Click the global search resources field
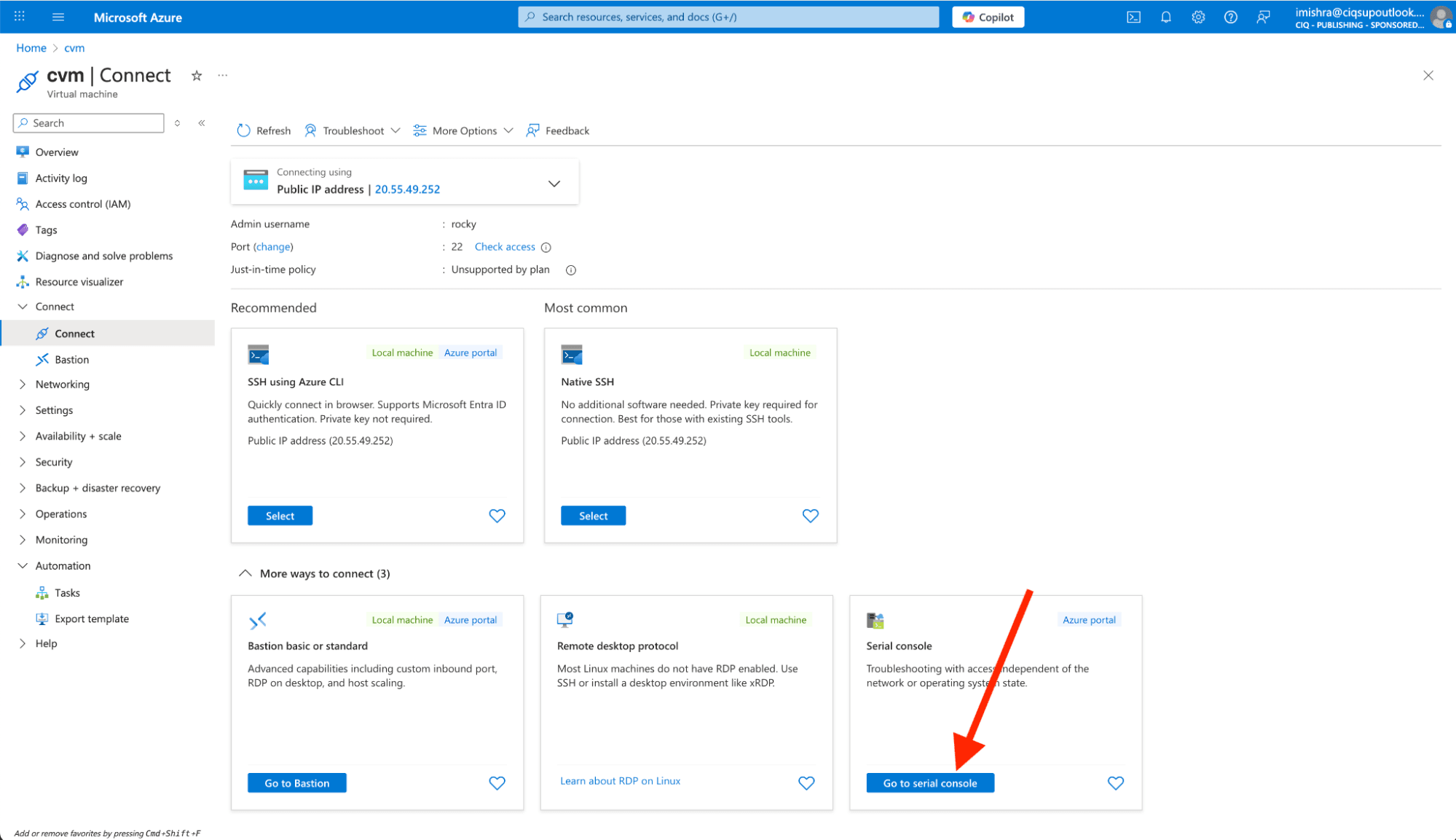Screen dimensions: 1456x840 pos(728,17)
